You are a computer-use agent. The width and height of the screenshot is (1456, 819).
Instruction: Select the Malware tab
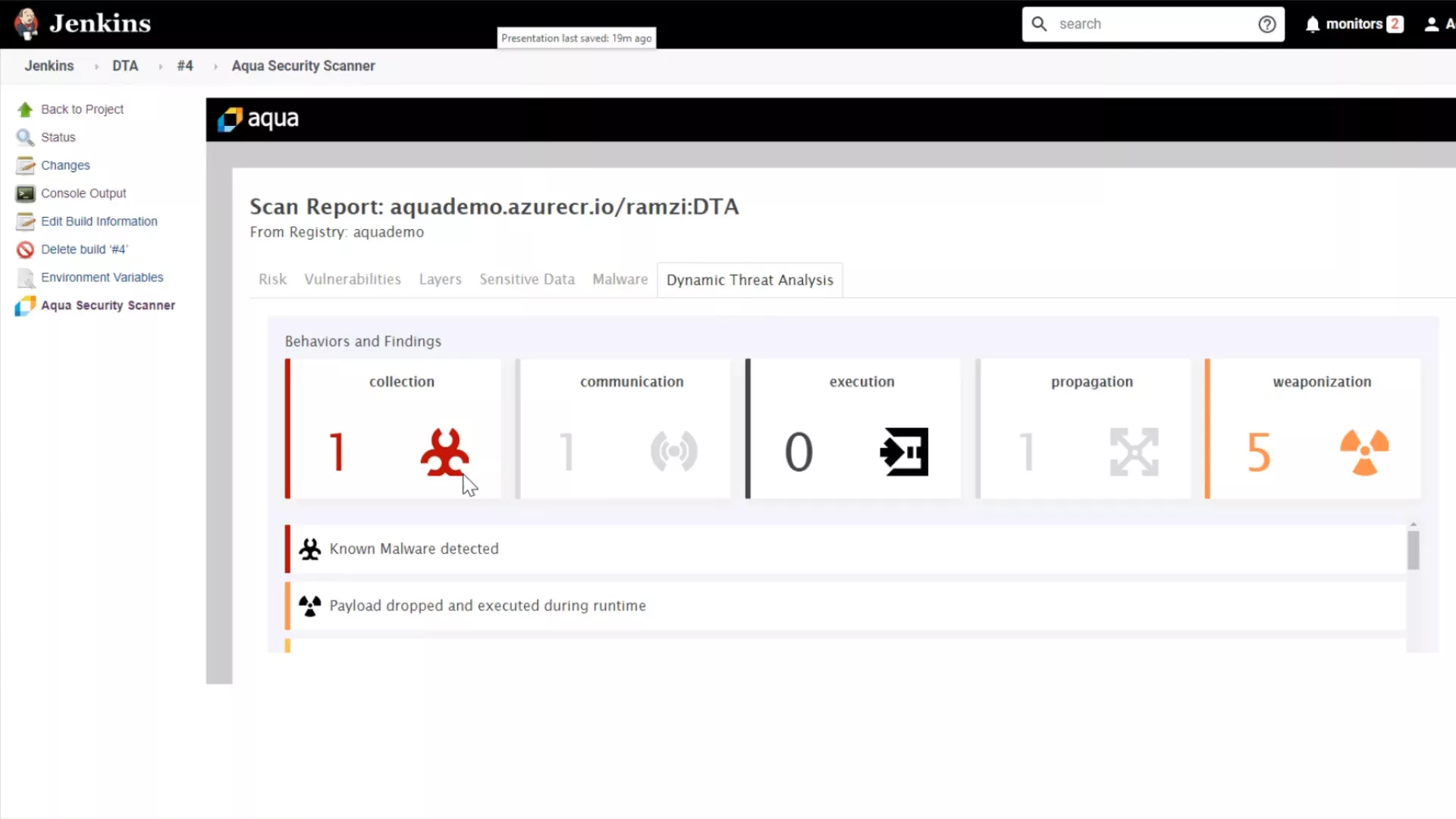(620, 279)
